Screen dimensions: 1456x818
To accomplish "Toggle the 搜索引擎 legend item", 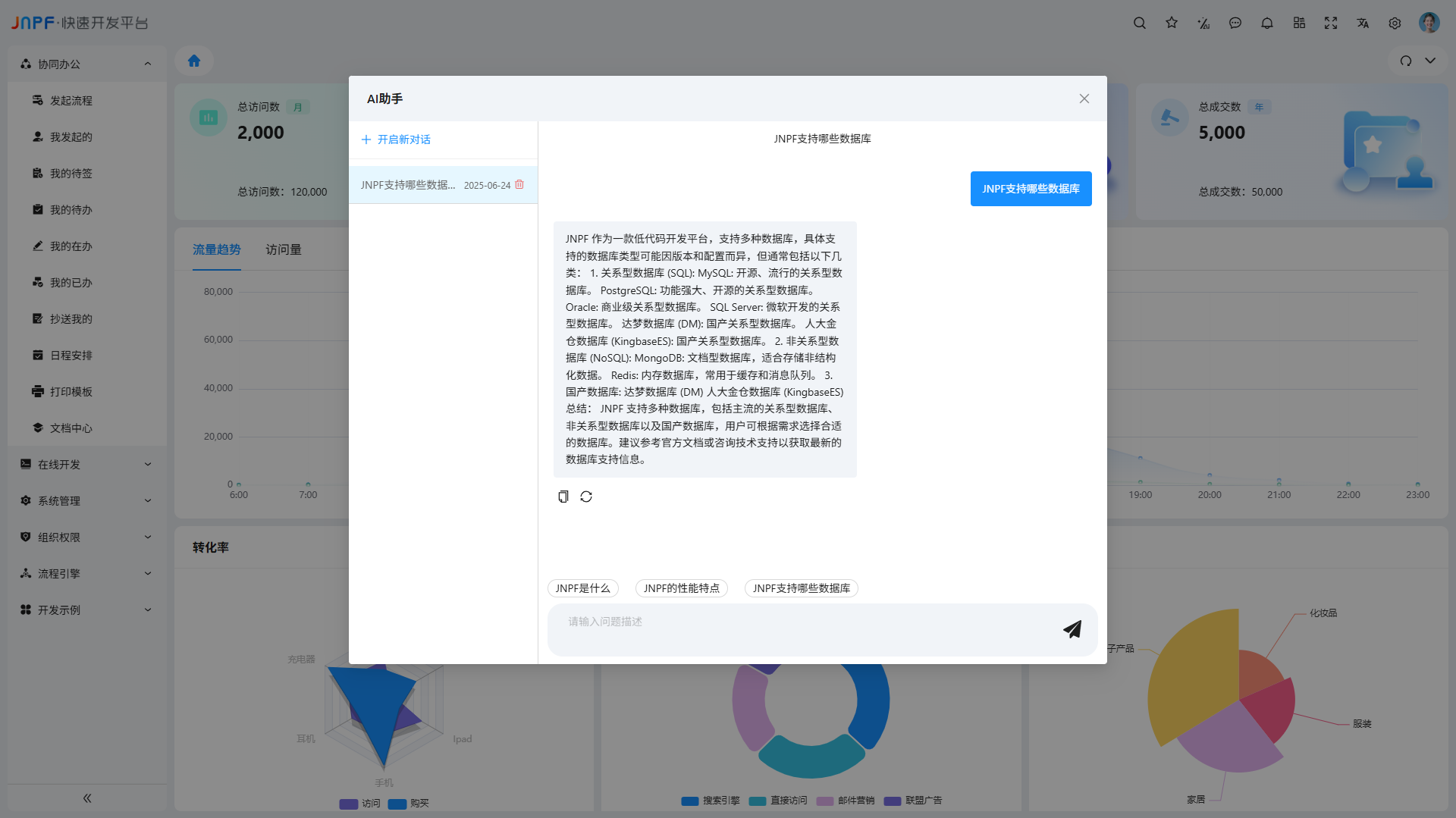I will 710,801.
